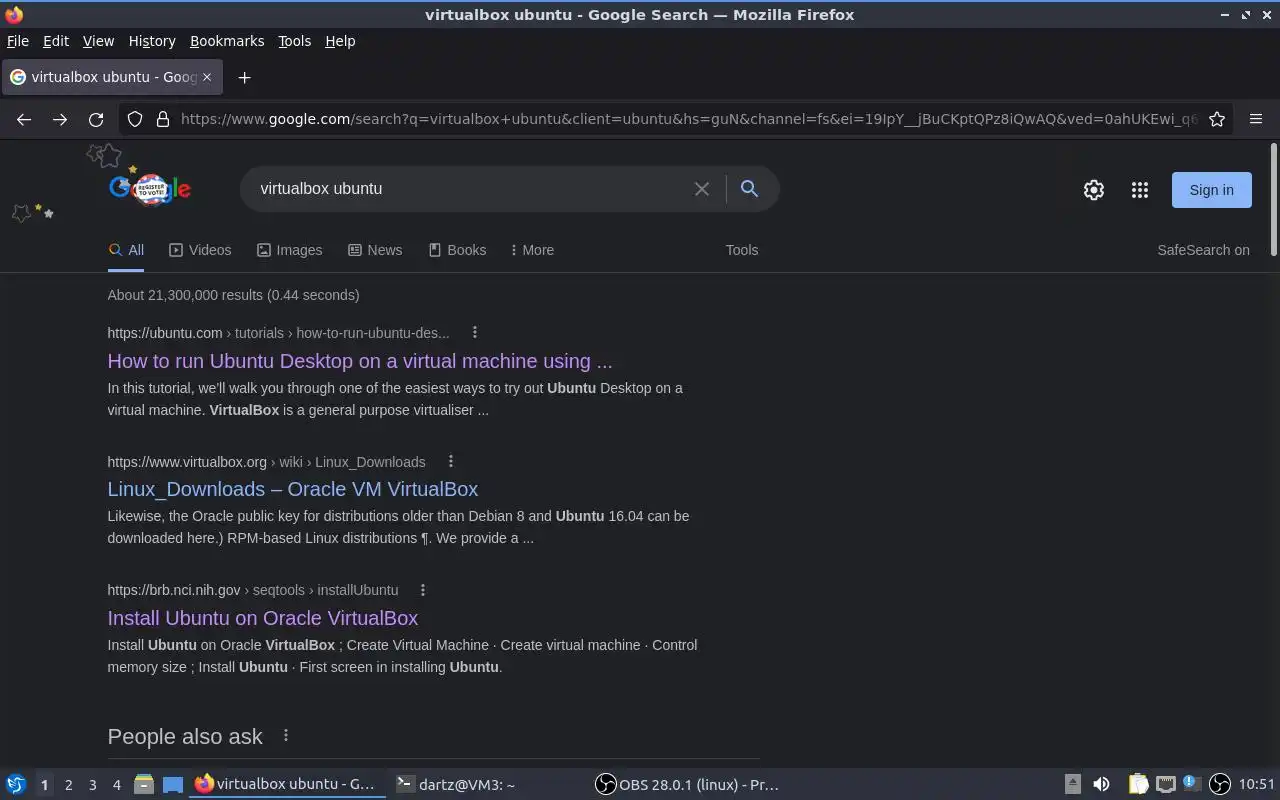Click the page vertical scrollbar

pos(1273,200)
